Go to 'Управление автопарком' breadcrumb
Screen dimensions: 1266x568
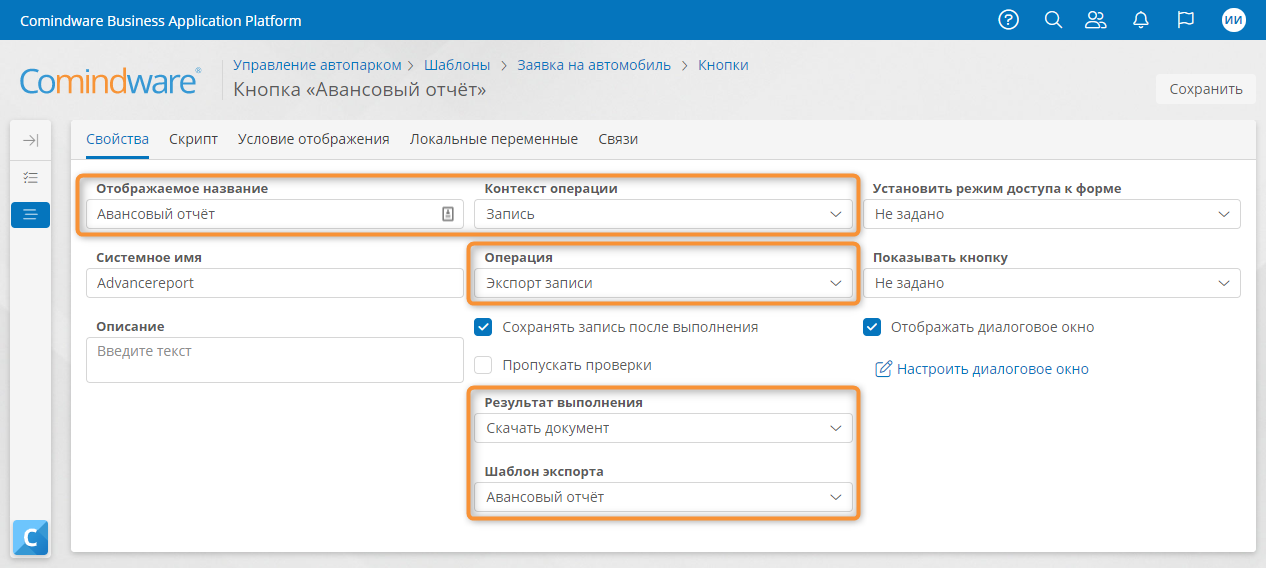pyautogui.click(x=317, y=65)
